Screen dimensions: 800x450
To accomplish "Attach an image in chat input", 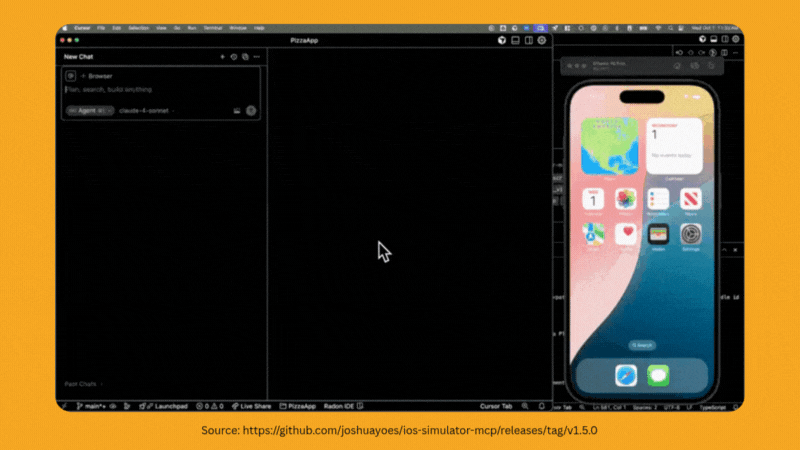I will point(237,111).
